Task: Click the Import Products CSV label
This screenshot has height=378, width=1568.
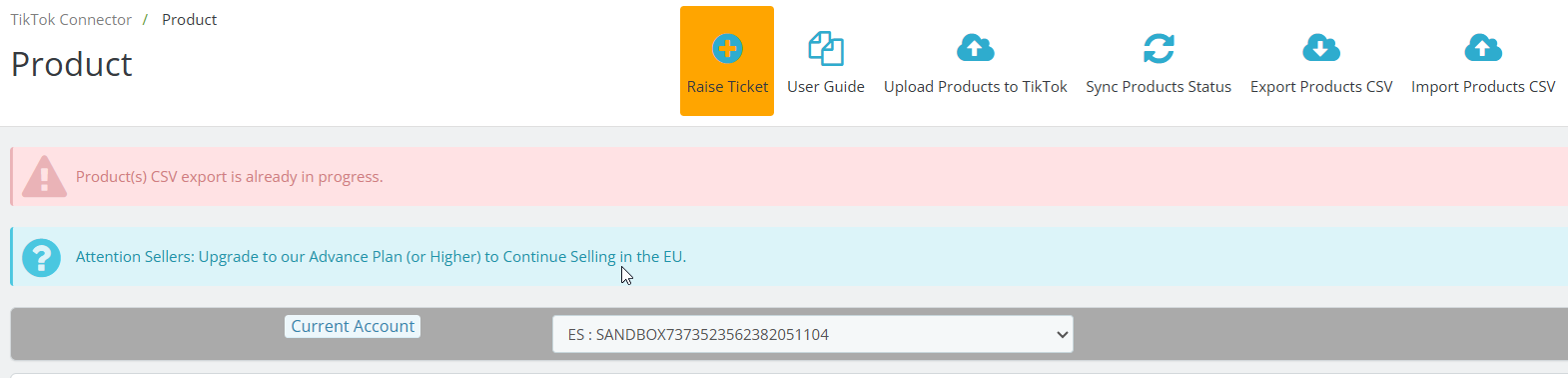Action: pyautogui.click(x=1483, y=87)
